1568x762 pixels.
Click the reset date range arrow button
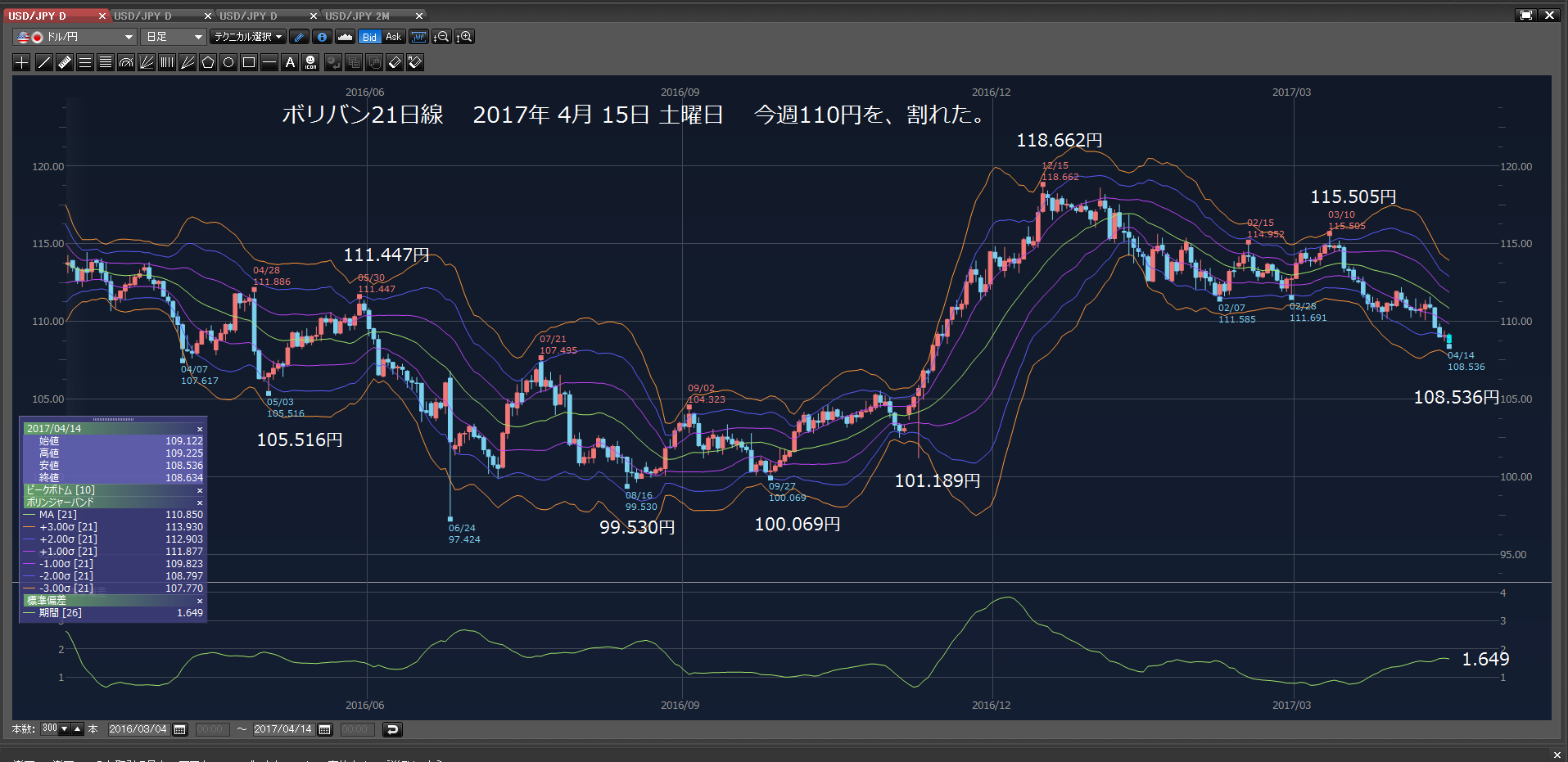point(393,729)
